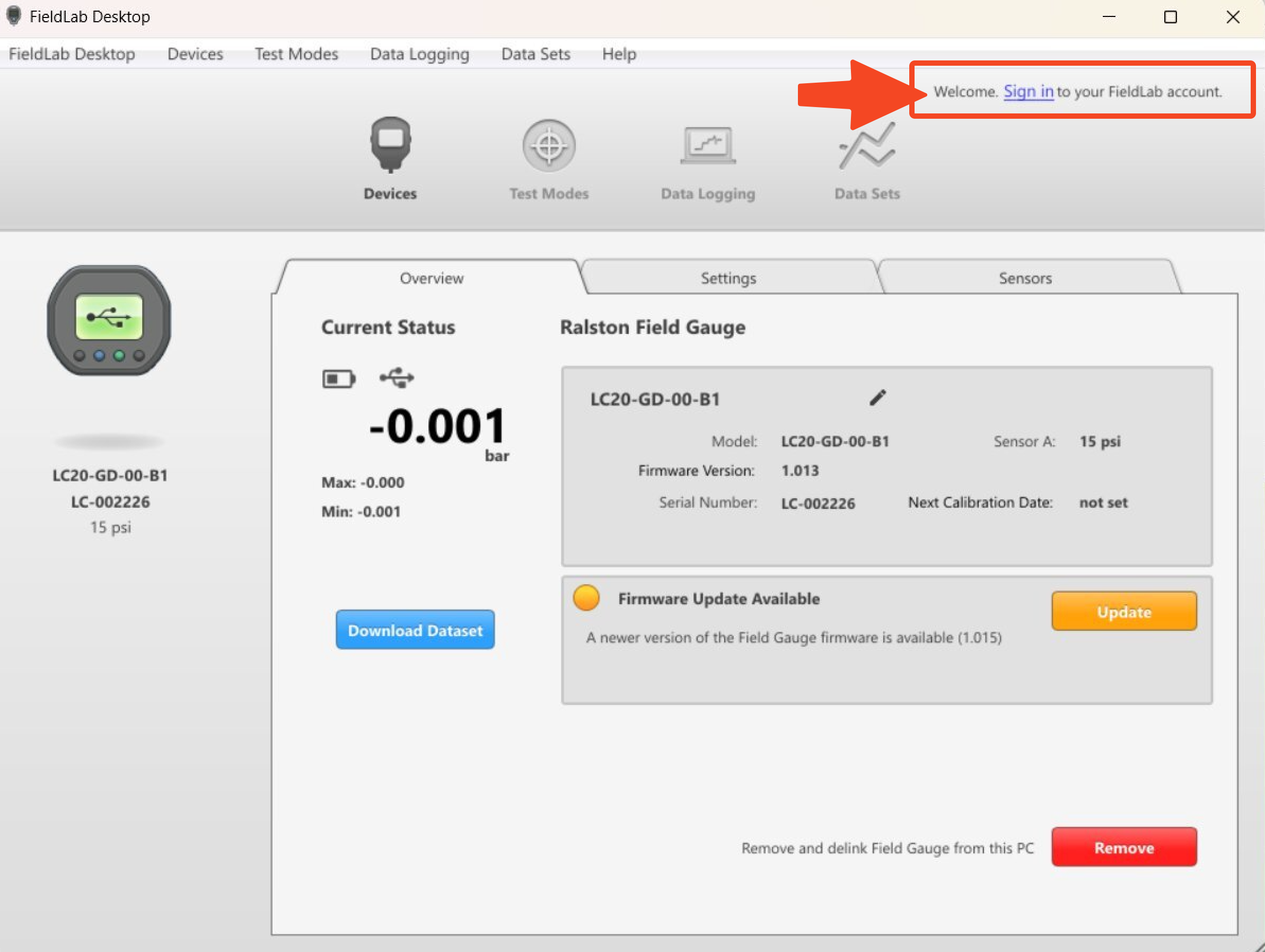Click the Sign in link

click(1028, 92)
